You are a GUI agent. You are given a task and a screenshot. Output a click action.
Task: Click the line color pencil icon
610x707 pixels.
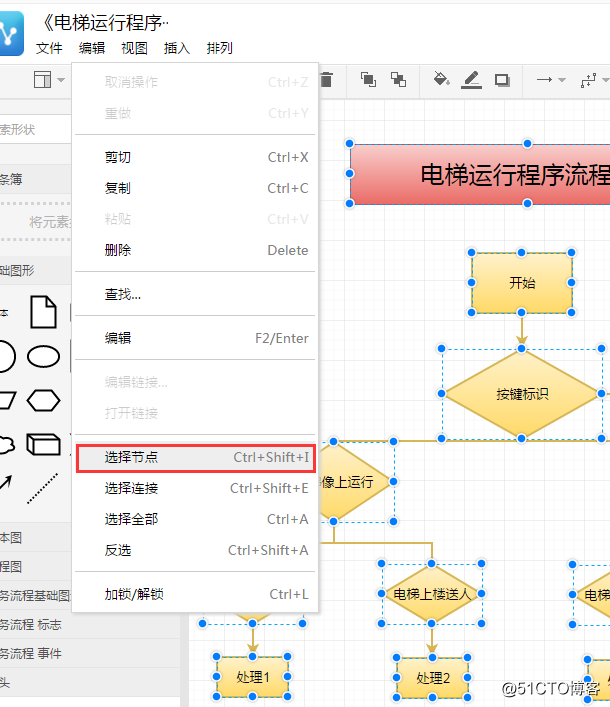(471, 80)
